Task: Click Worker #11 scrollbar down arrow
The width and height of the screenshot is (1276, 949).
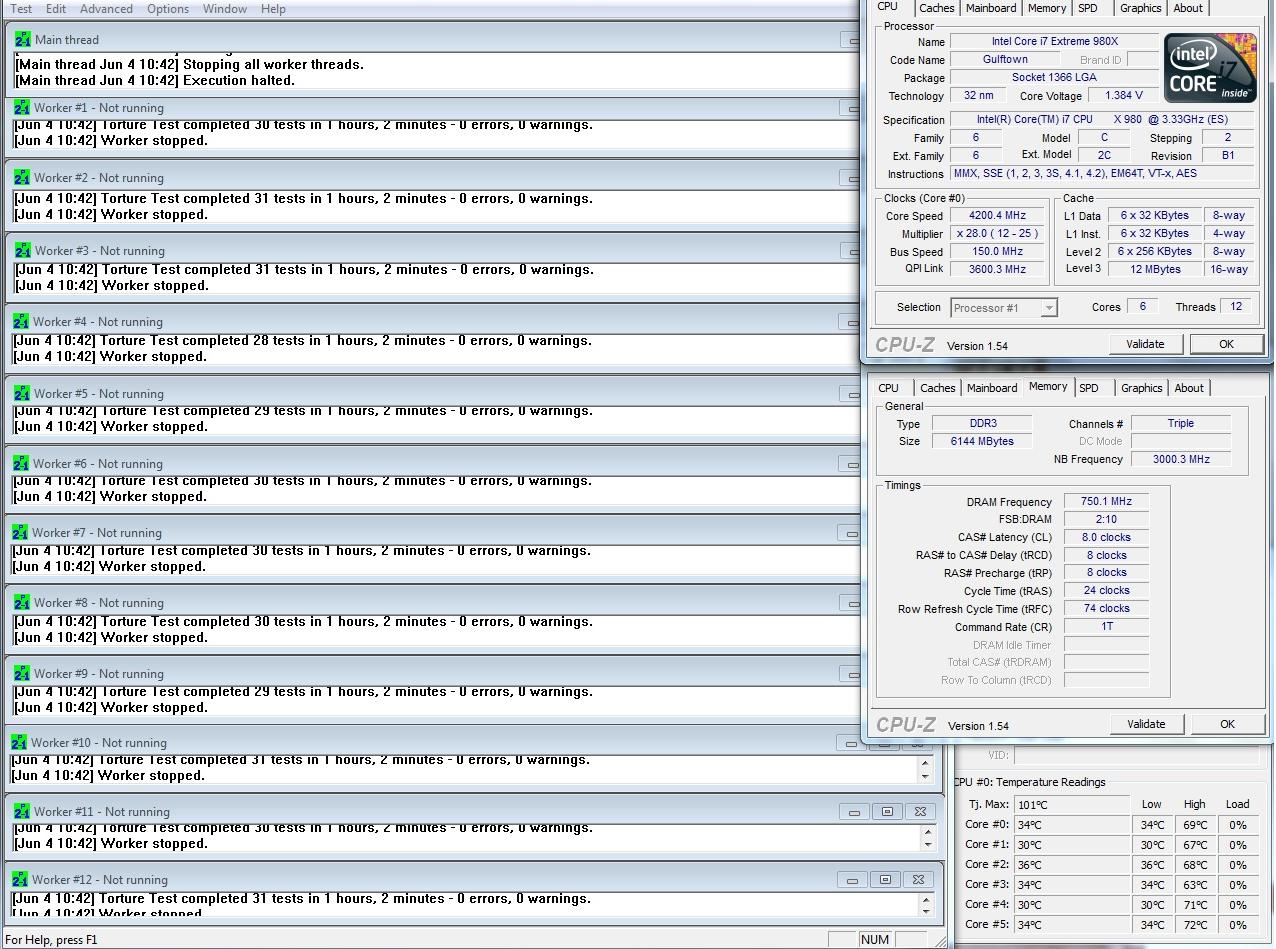Action: pos(928,845)
